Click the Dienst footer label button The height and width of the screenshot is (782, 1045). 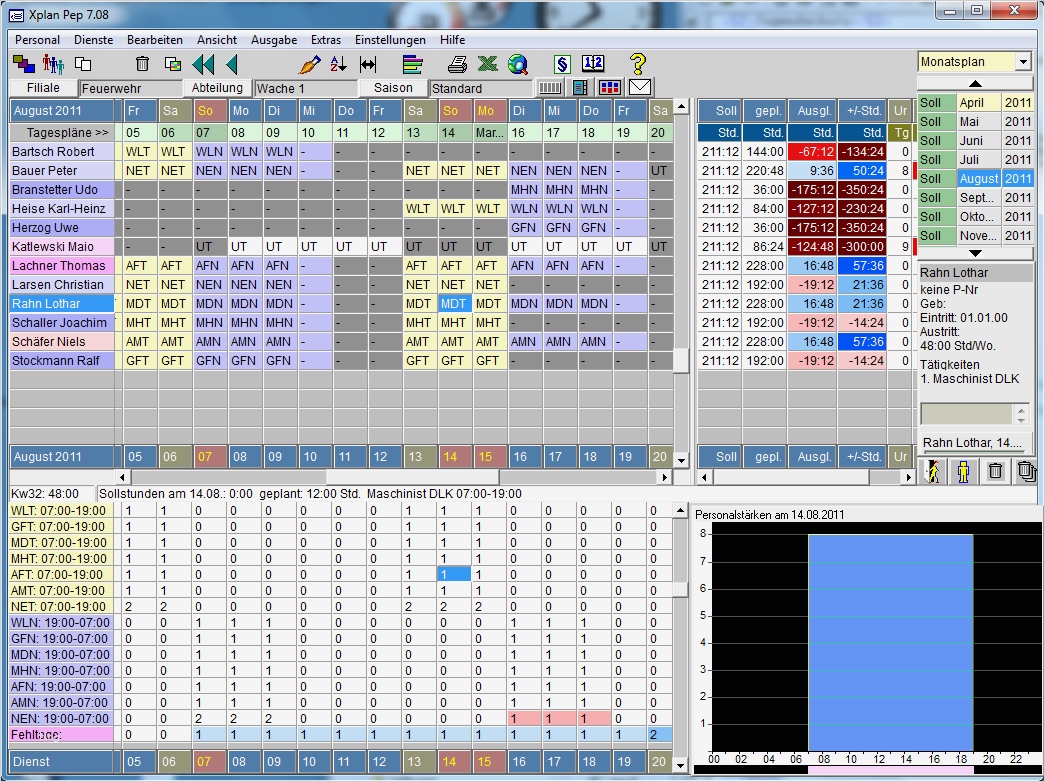click(x=61, y=761)
